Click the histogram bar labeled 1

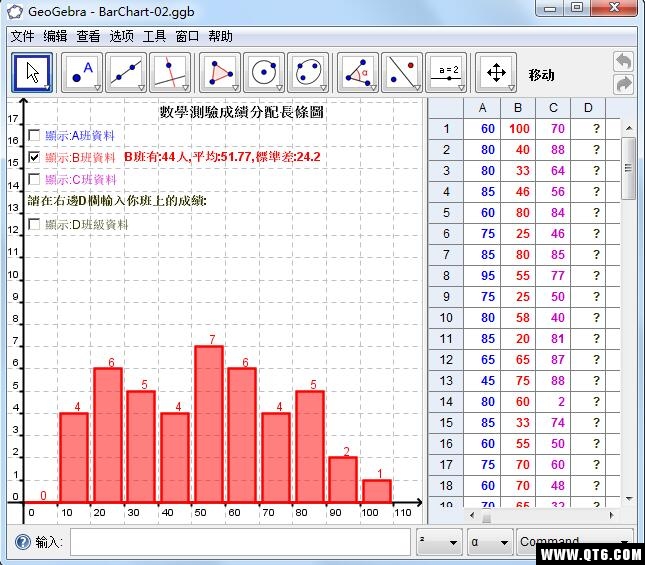pyautogui.click(x=377, y=491)
